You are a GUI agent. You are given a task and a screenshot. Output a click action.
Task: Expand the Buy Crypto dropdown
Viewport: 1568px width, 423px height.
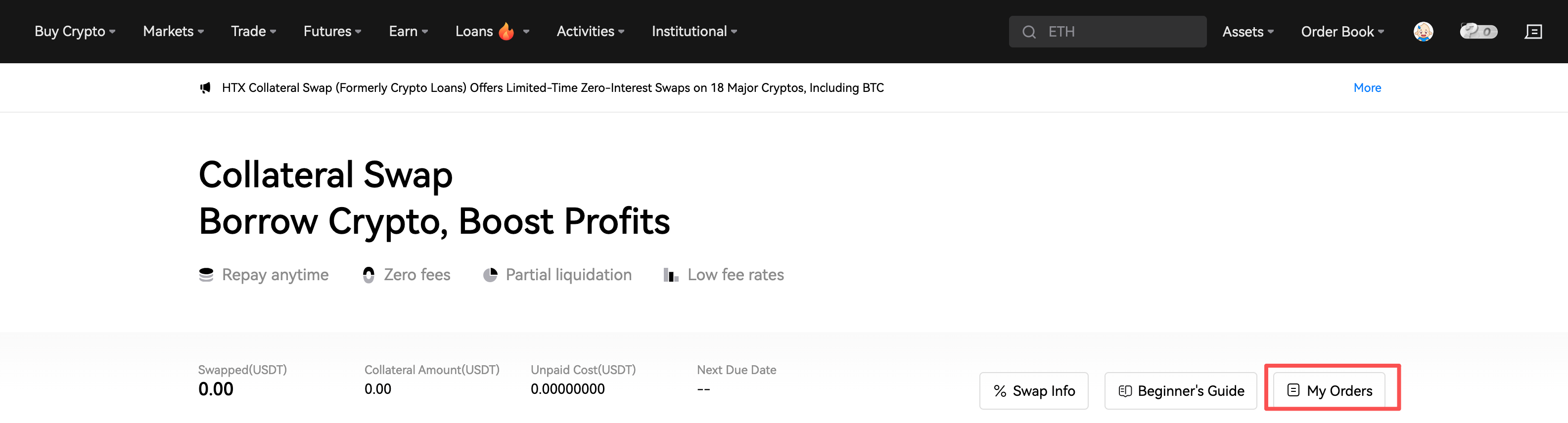pos(74,32)
